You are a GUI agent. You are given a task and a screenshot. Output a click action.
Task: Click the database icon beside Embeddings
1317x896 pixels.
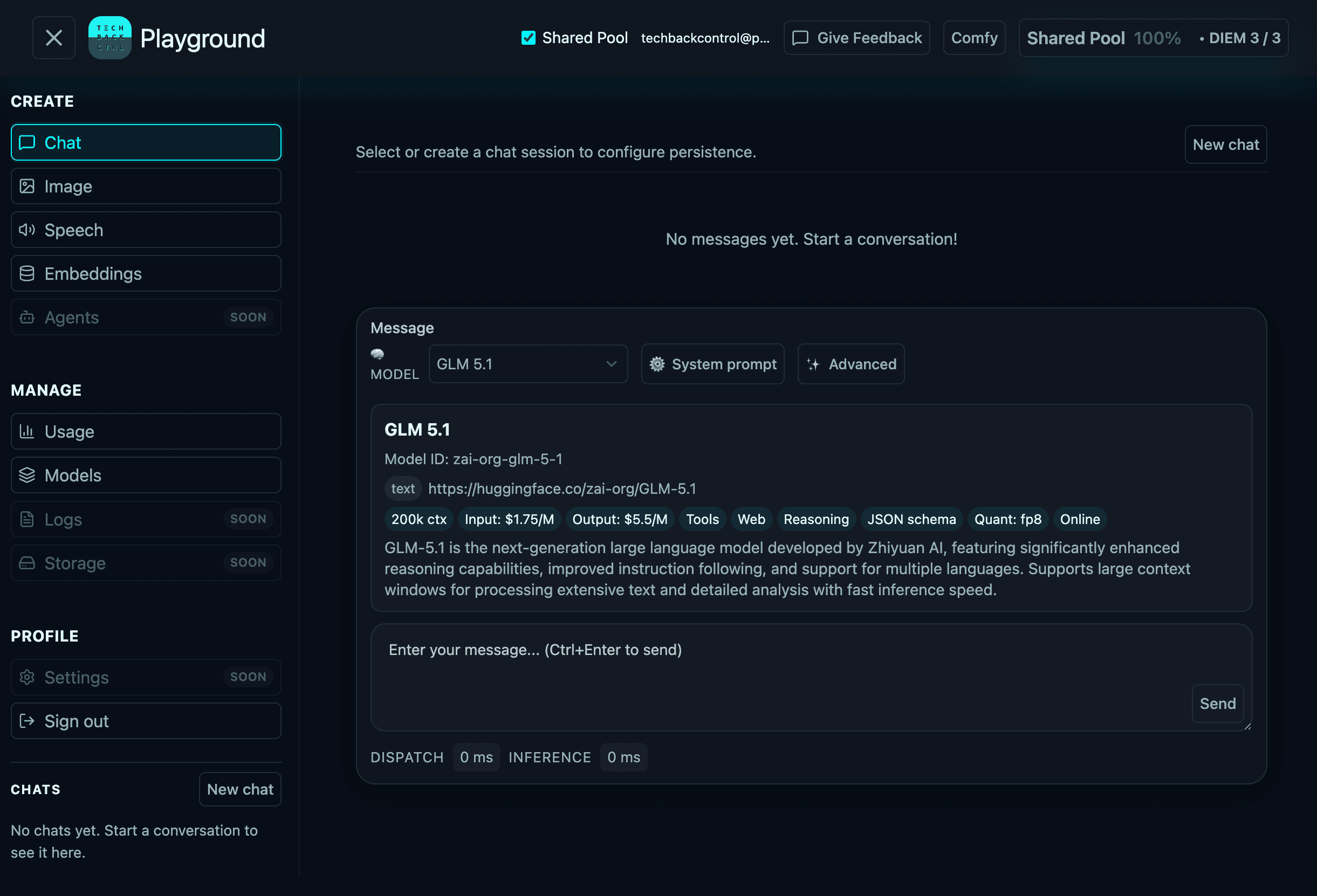tap(27, 273)
